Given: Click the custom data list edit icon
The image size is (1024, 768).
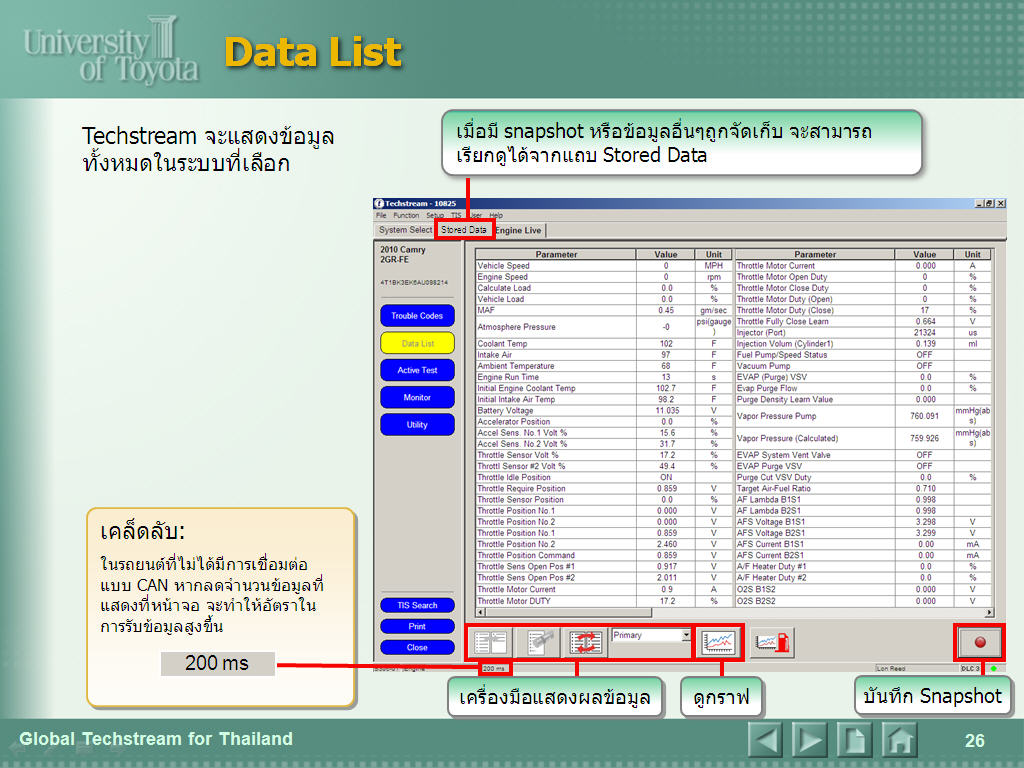Looking at the screenshot, I should [x=538, y=643].
